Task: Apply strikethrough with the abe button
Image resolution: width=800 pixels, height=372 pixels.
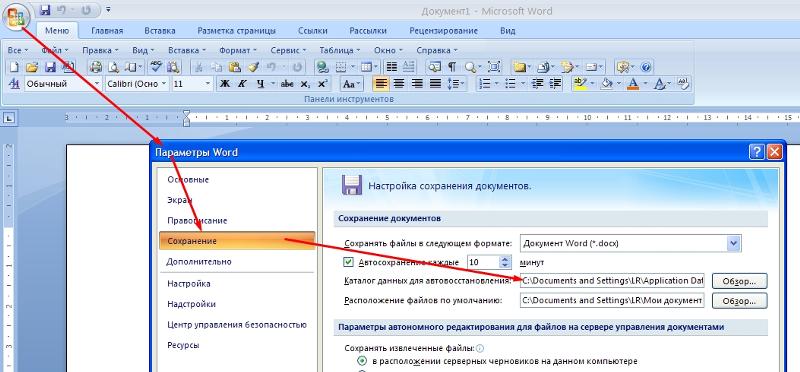Action: click(287, 84)
